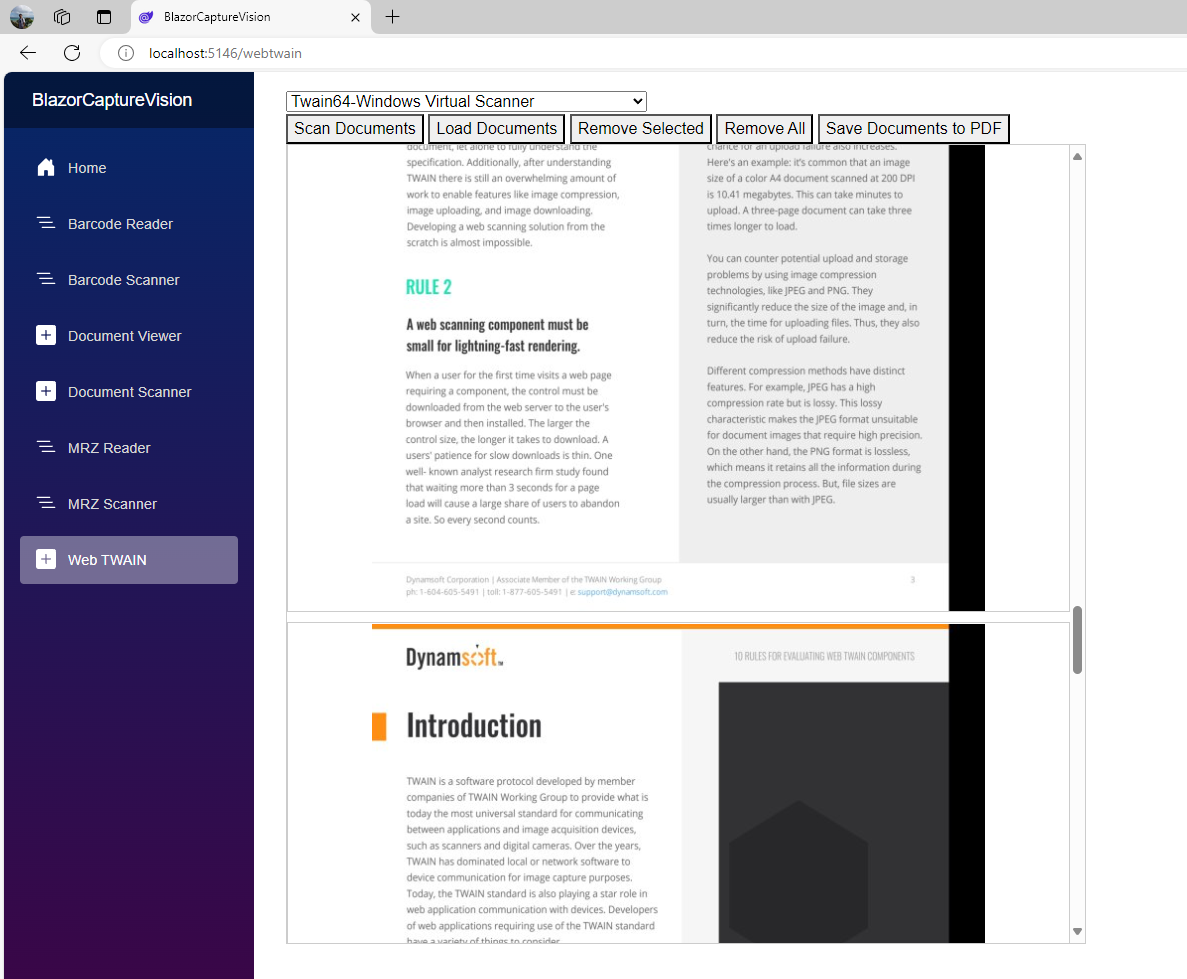Click the MRZ Scanner list icon
The image size is (1187, 979).
[45, 504]
